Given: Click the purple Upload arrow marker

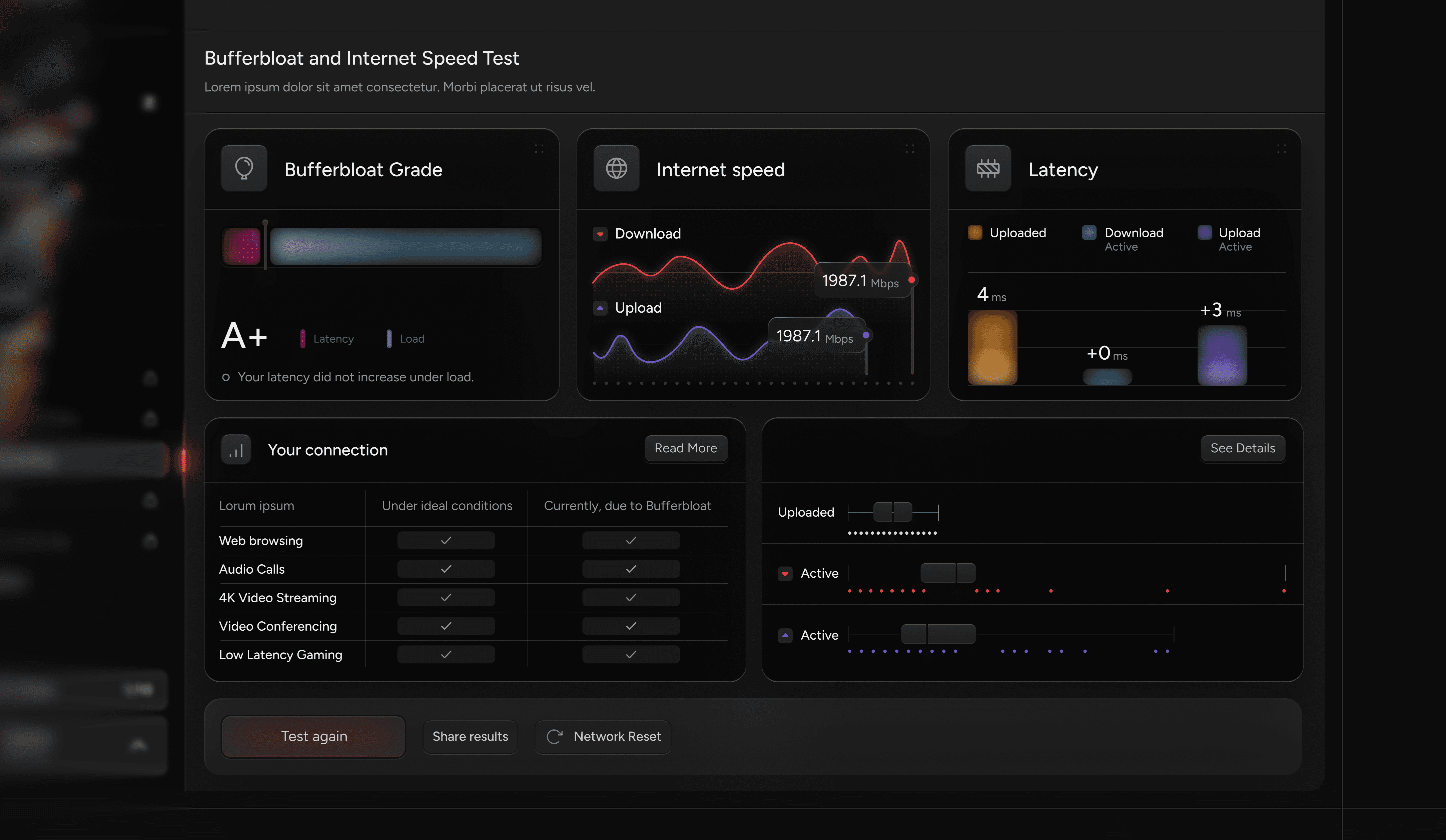Looking at the screenshot, I should pos(600,308).
